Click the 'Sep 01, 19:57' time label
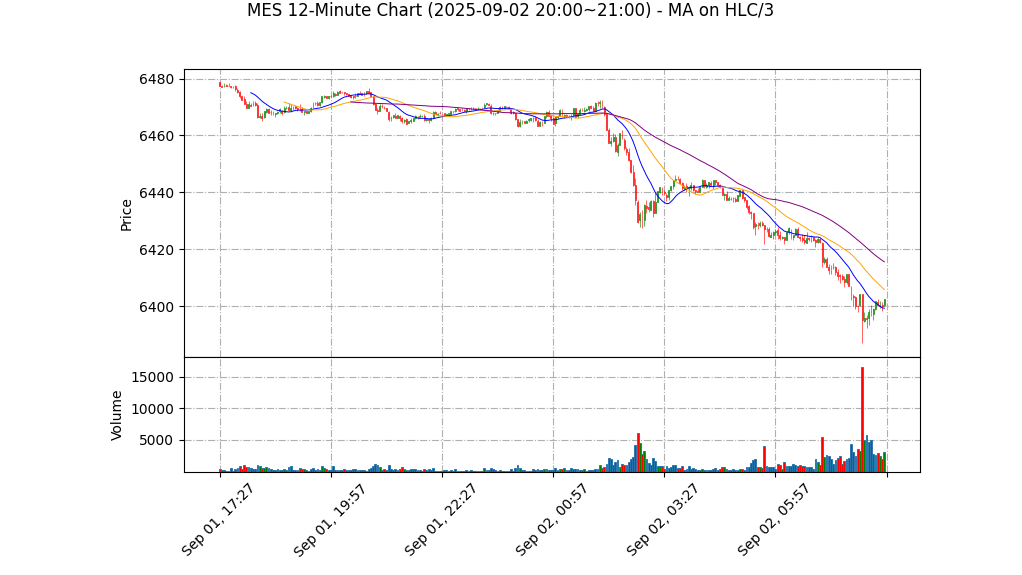1022x575 pixels. [329, 519]
